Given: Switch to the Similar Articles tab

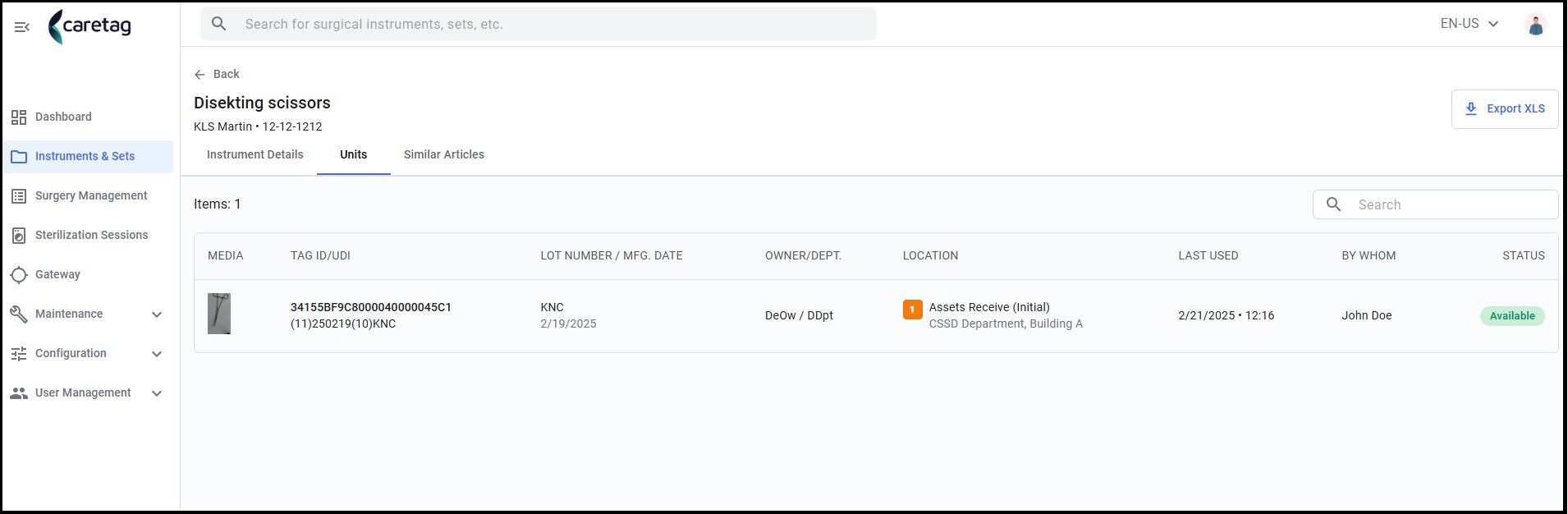Looking at the screenshot, I should click(x=444, y=154).
